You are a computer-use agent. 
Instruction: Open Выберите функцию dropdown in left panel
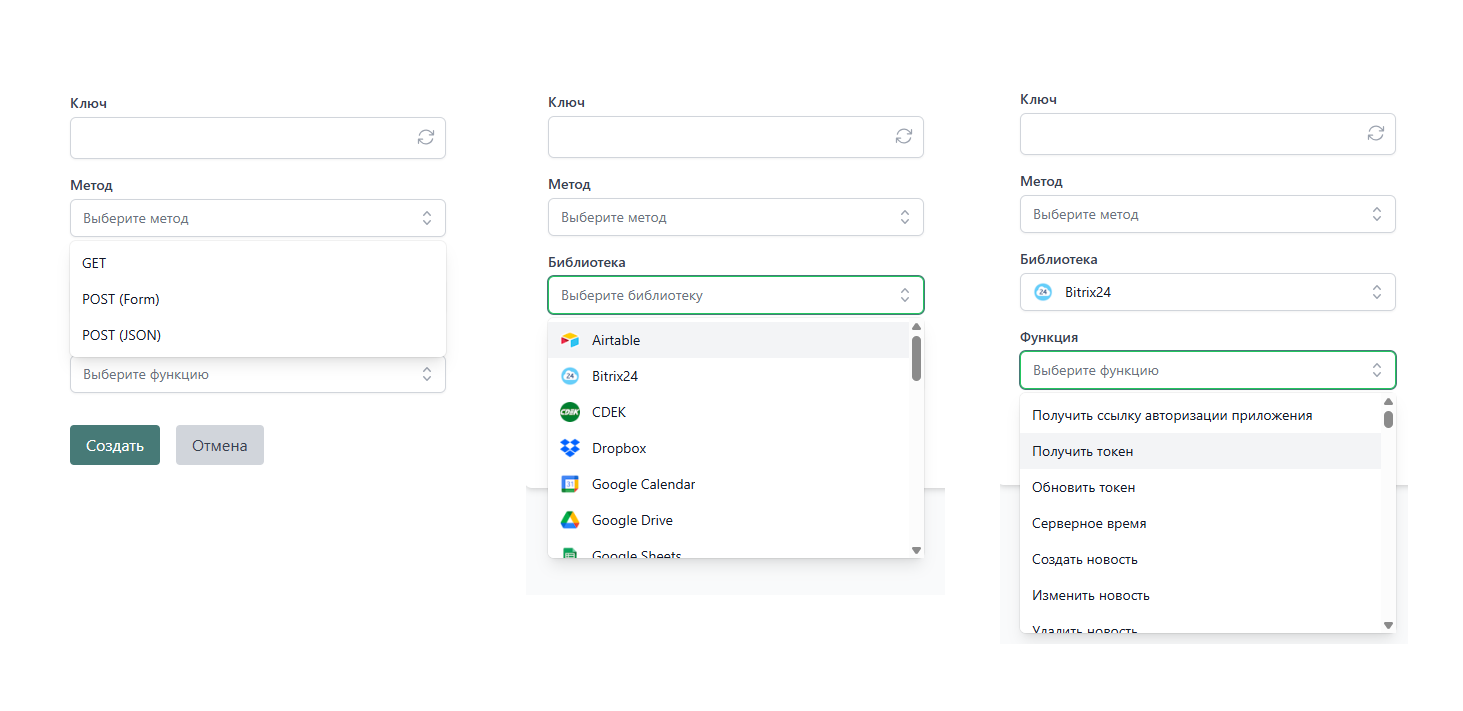click(x=258, y=374)
